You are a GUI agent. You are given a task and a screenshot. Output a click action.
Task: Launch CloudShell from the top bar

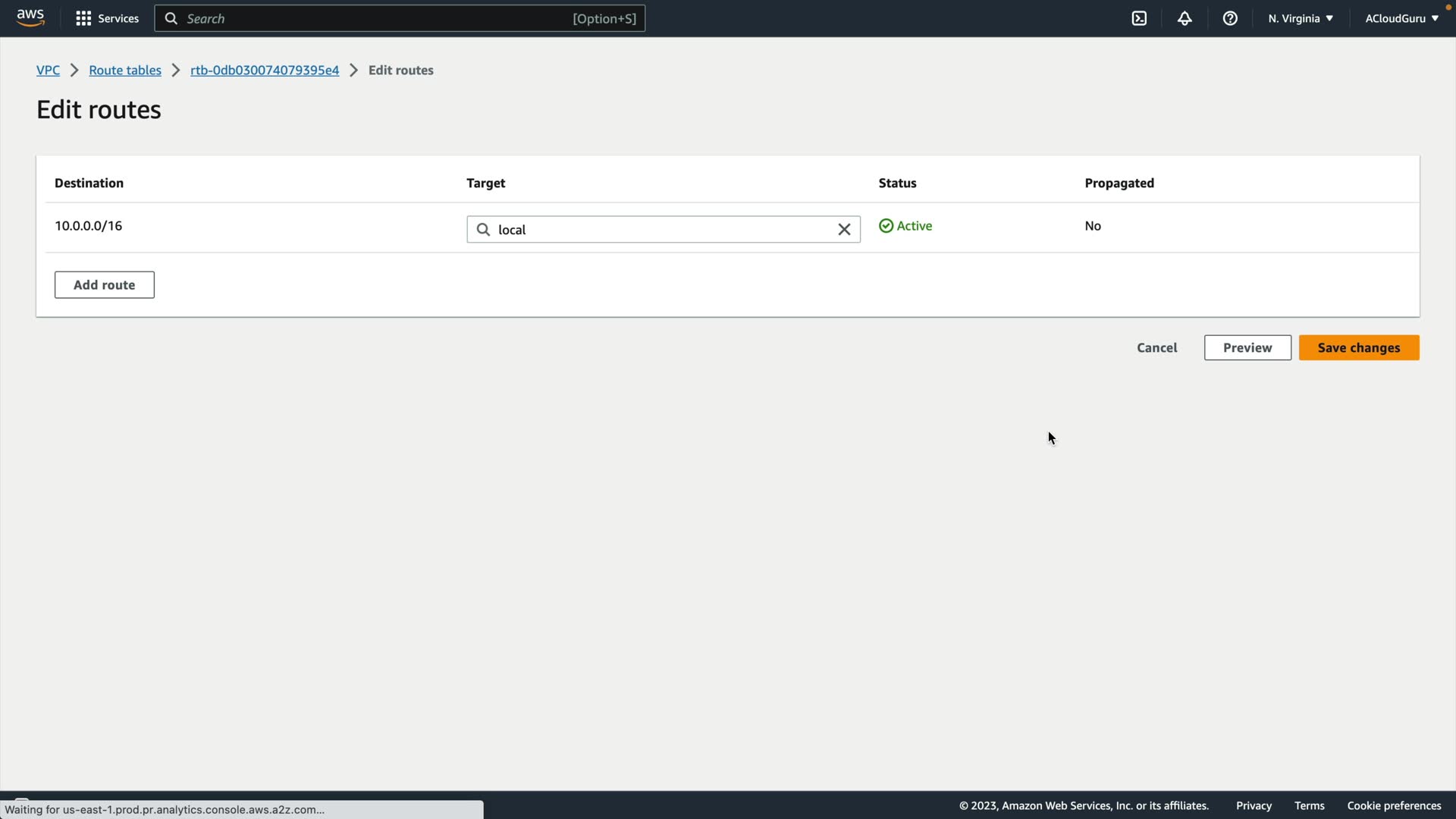pos(1139,18)
